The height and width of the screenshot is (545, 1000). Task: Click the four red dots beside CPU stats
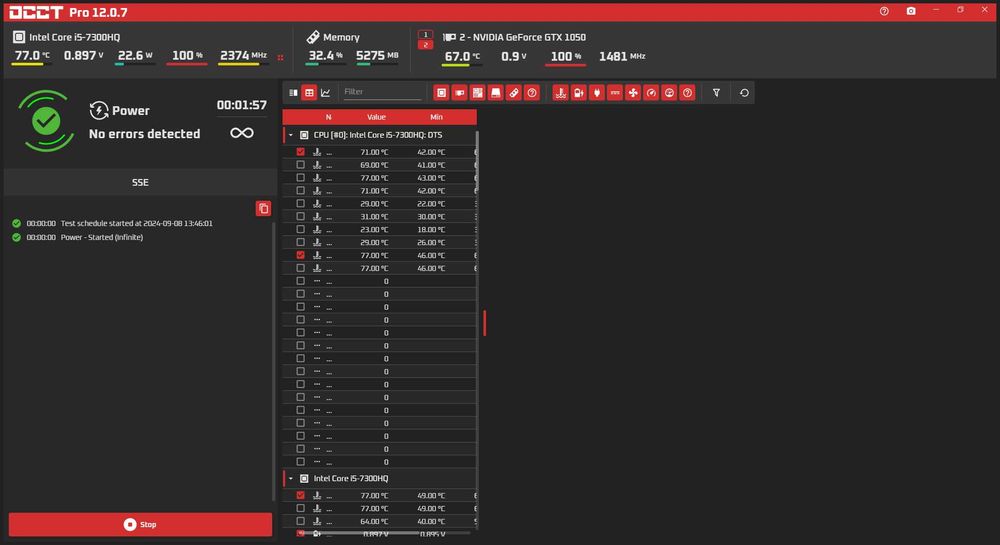[281, 57]
